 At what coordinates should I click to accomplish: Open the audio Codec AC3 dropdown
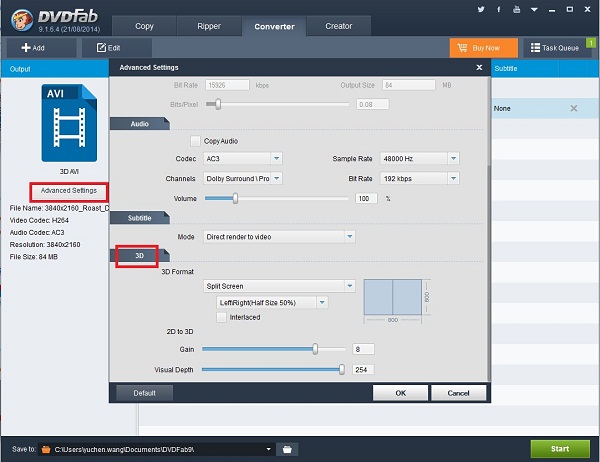tap(243, 158)
